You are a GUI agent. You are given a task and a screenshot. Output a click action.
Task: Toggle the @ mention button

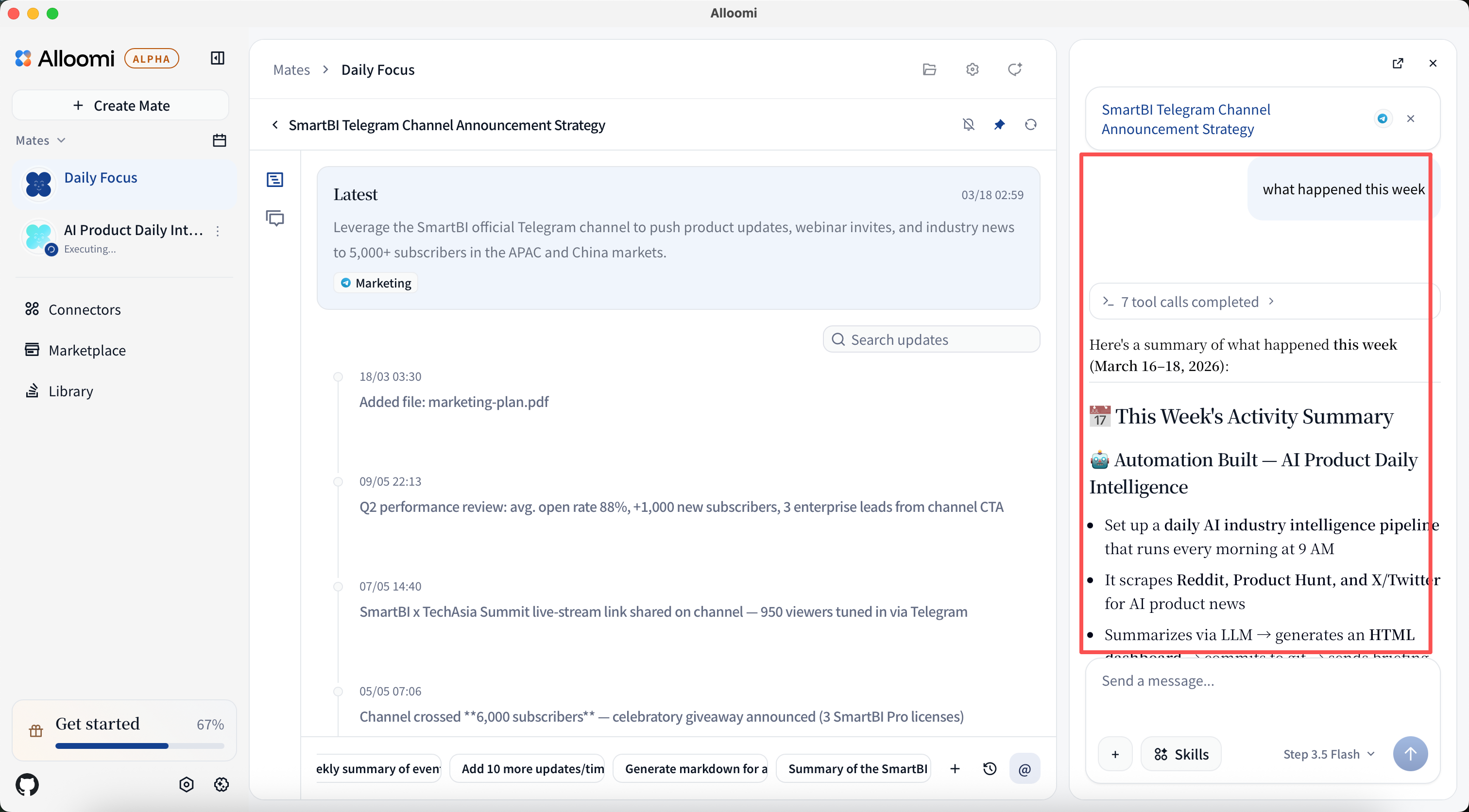tap(1025, 769)
